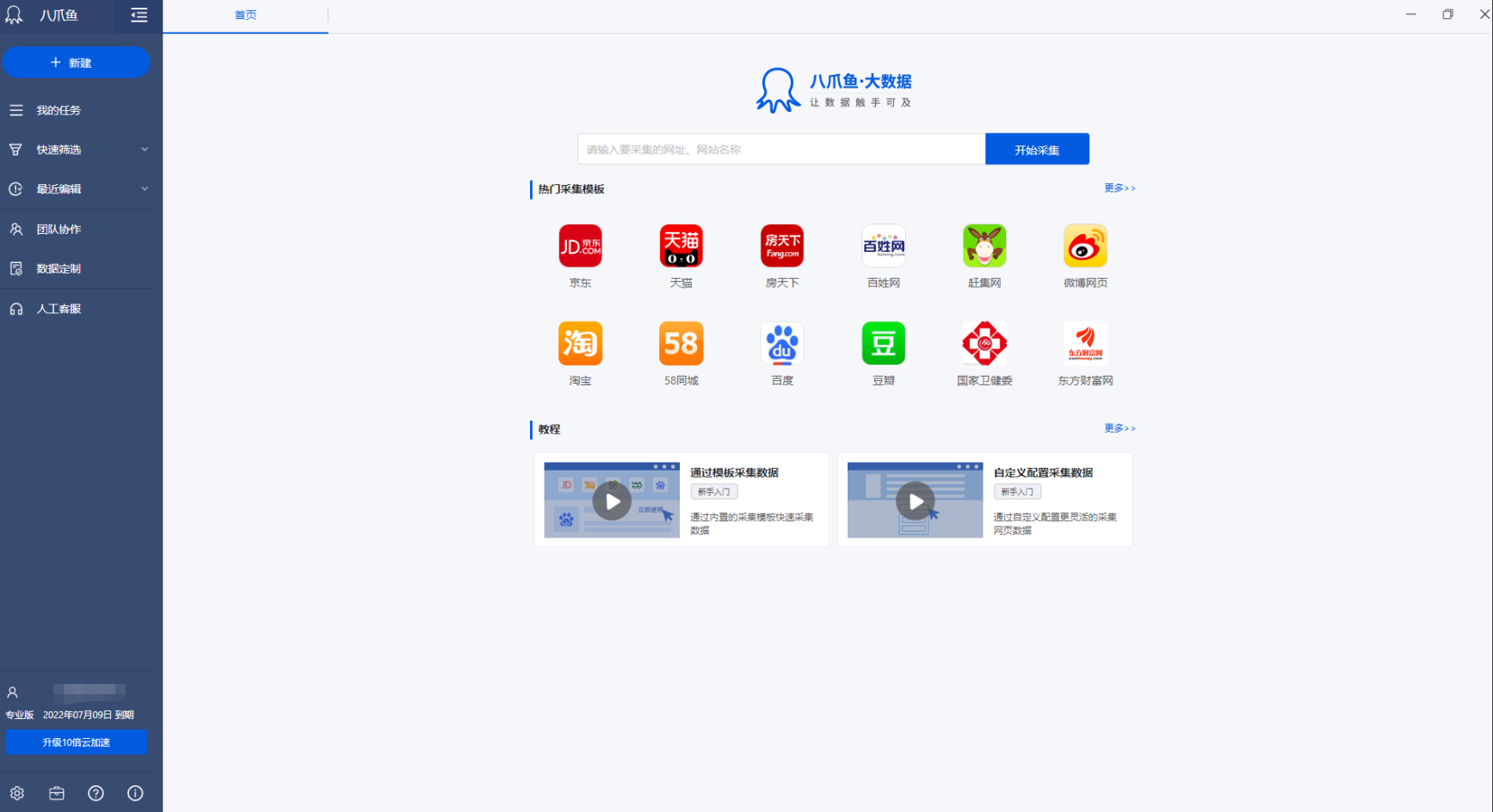Open the about info icon
Screen dimensions: 1493x812
(135, 793)
